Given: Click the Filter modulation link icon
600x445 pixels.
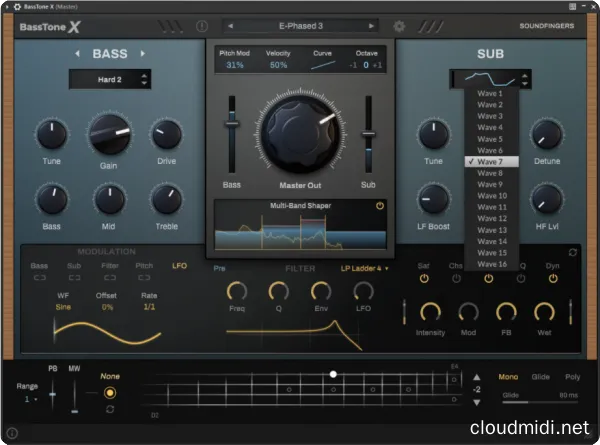Looking at the screenshot, I should (x=110, y=277).
